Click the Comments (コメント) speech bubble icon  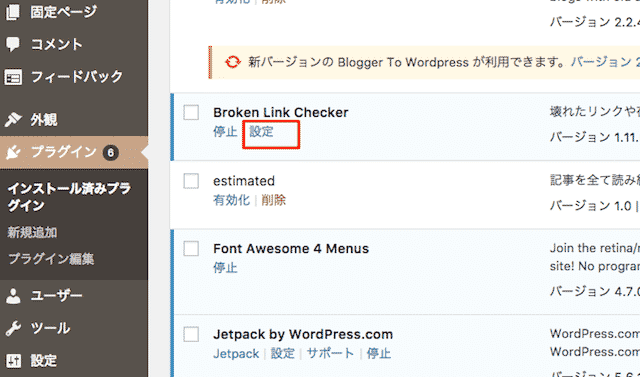pos(13,44)
